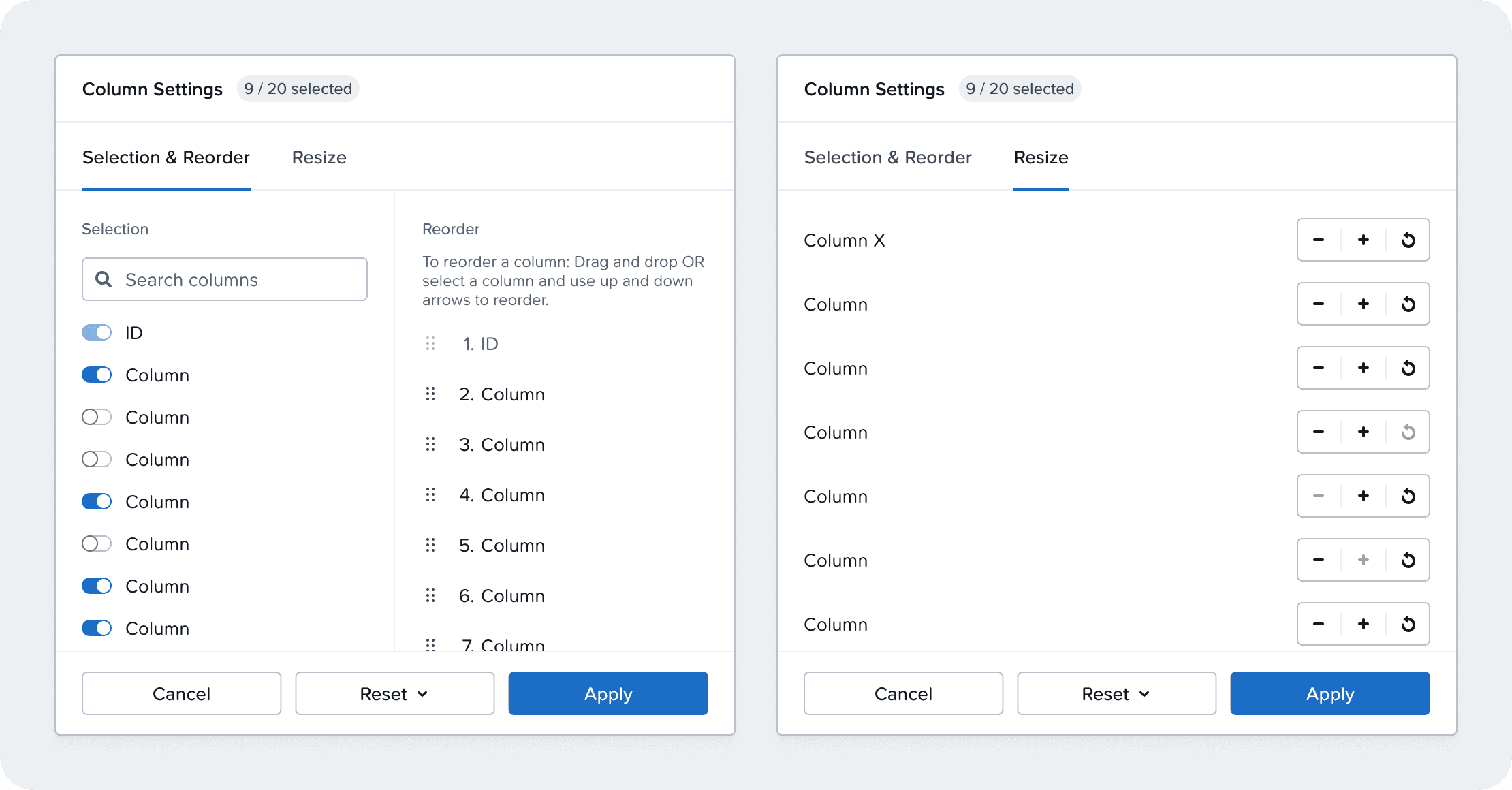The width and height of the screenshot is (1512, 790).
Task: Turn off the first enabled Column switch below ID
Action: coord(97,375)
